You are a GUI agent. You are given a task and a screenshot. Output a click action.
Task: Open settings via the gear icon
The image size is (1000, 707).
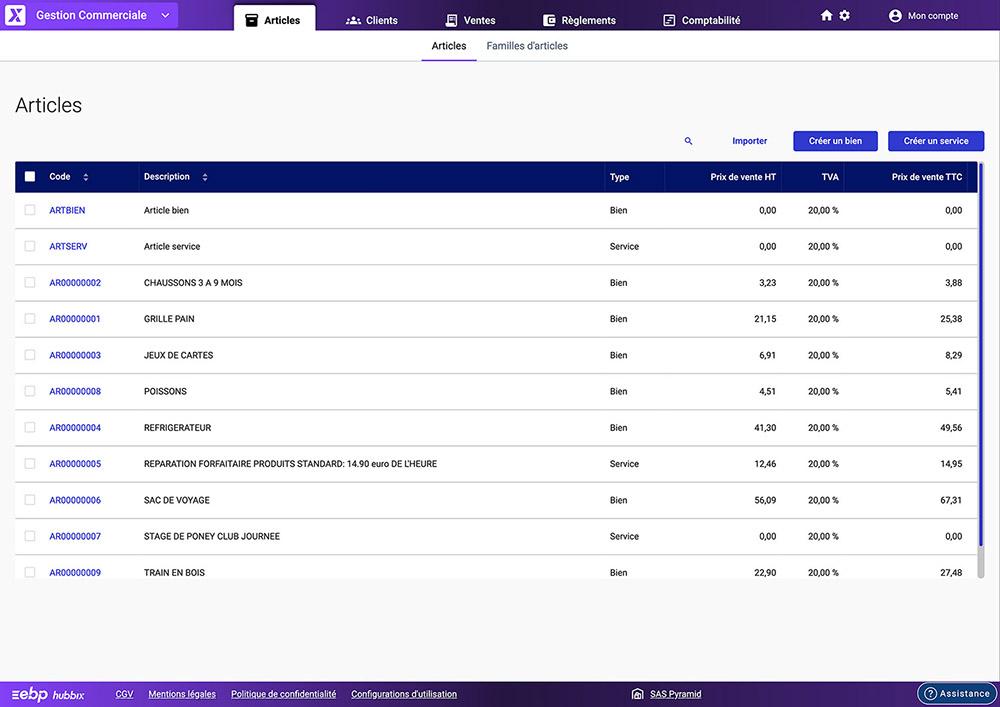pyautogui.click(x=846, y=15)
